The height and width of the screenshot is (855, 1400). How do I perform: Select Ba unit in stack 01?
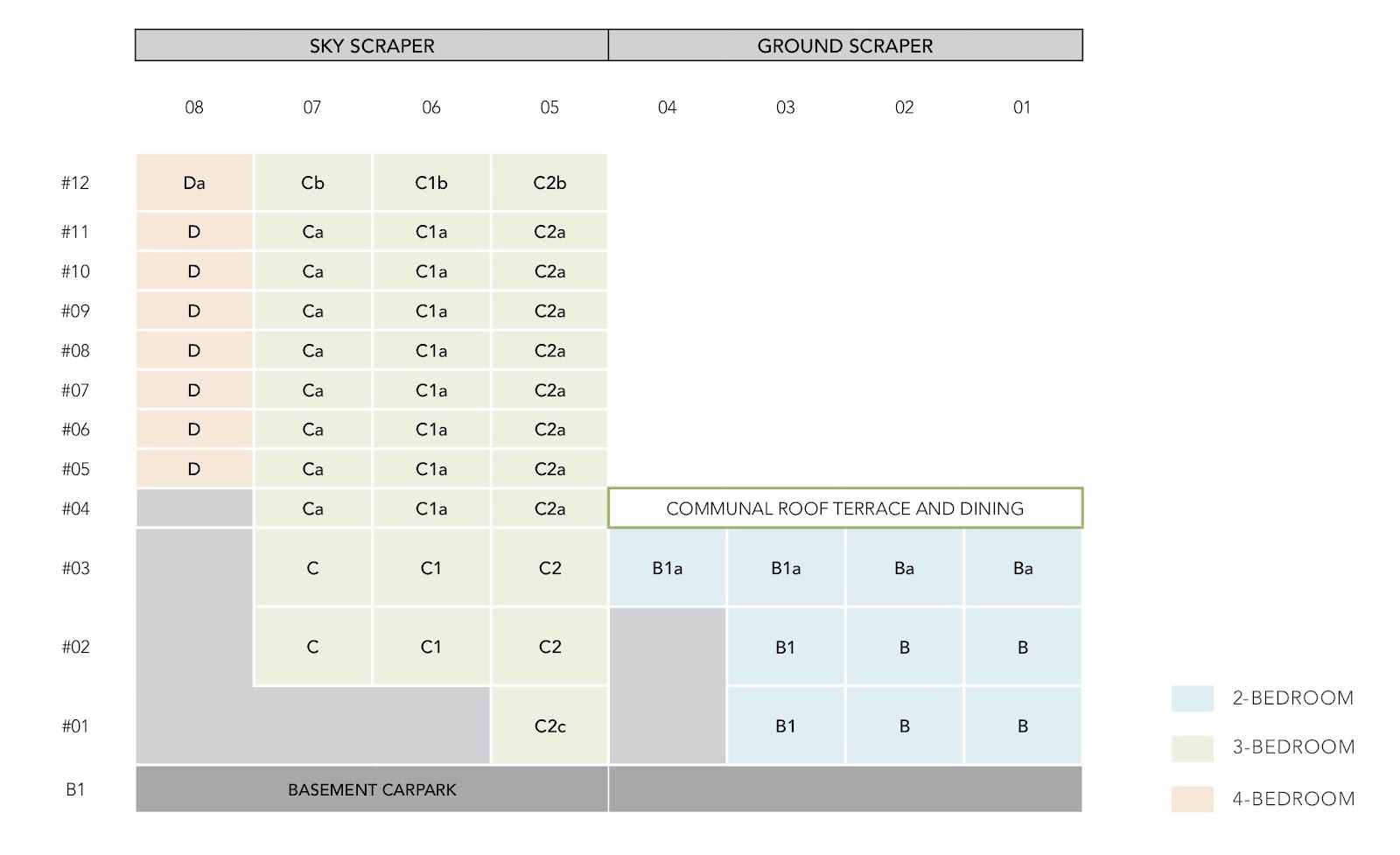coord(1023,567)
